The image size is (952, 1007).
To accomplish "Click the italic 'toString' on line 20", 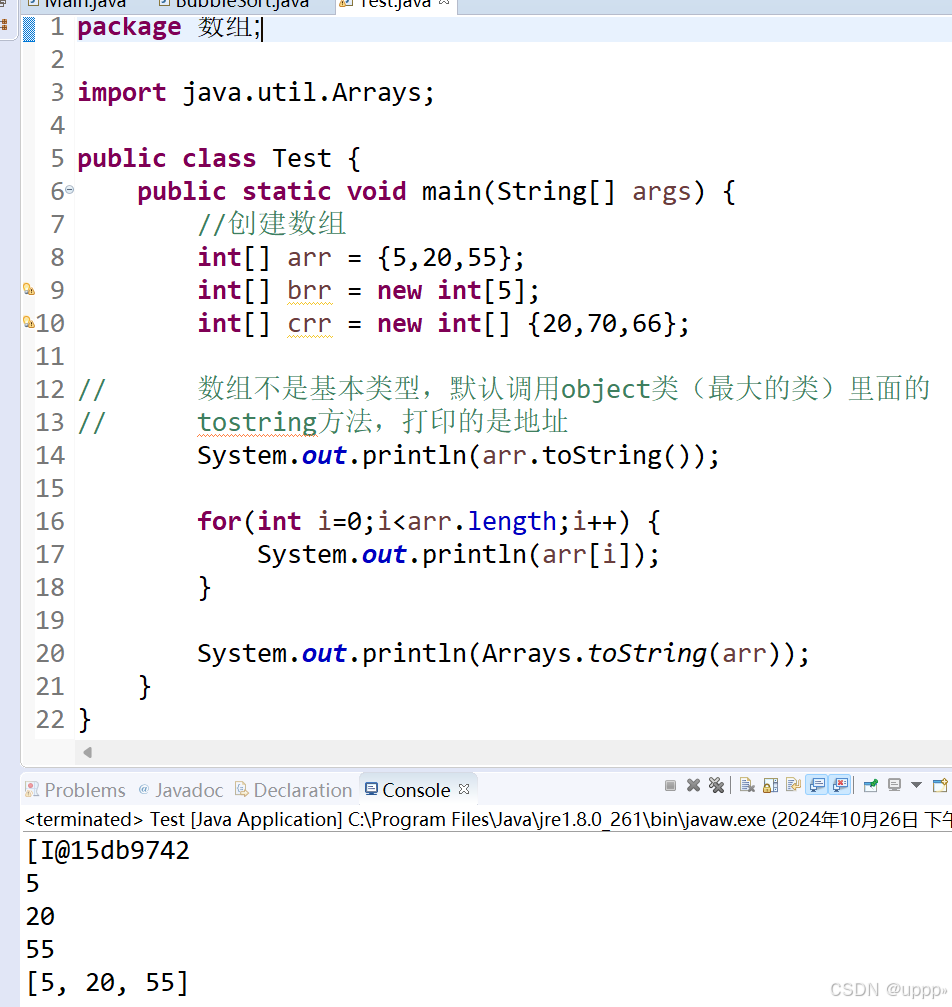I will (x=646, y=654).
